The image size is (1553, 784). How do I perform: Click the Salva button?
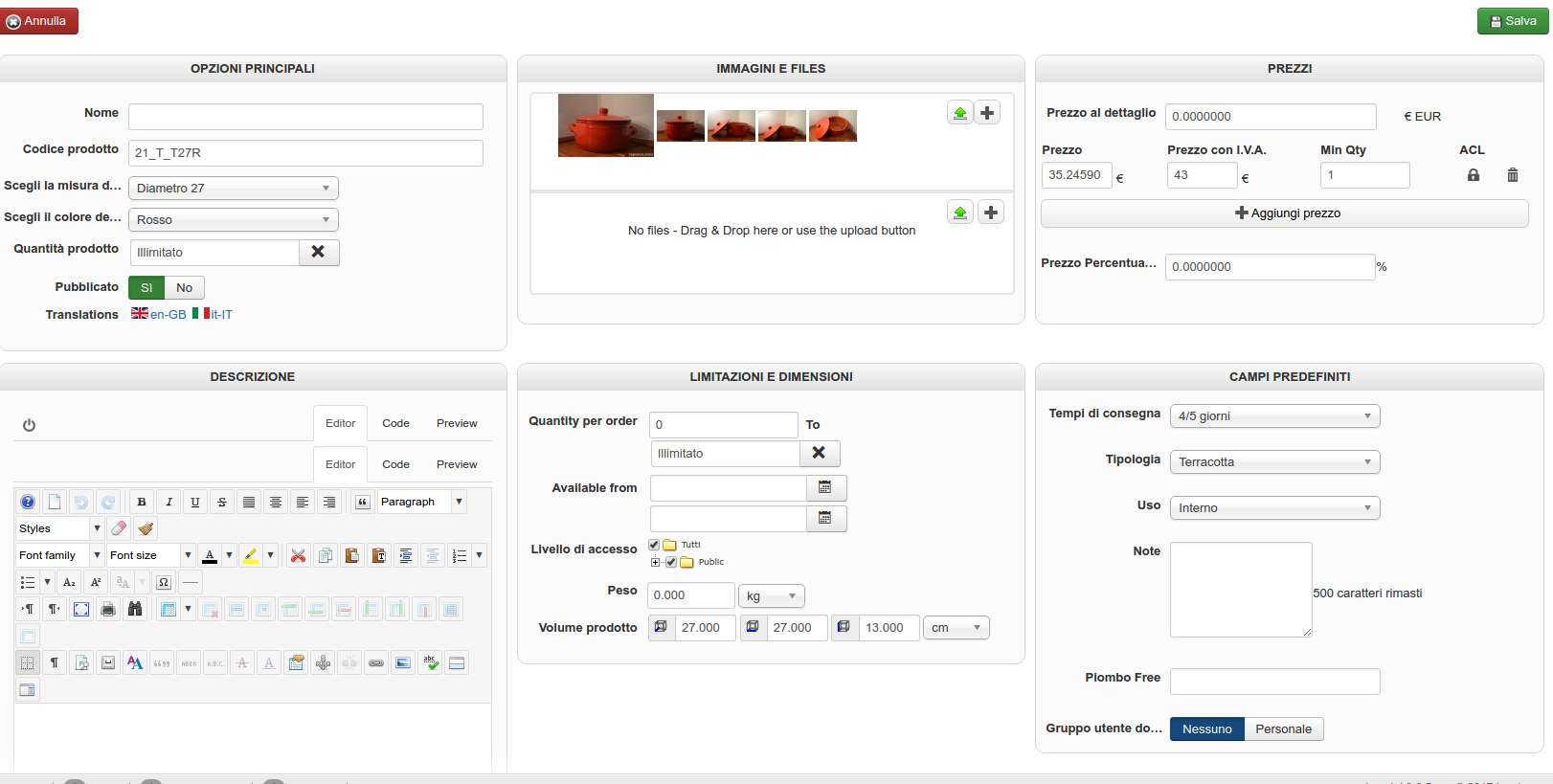pos(1512,21)
